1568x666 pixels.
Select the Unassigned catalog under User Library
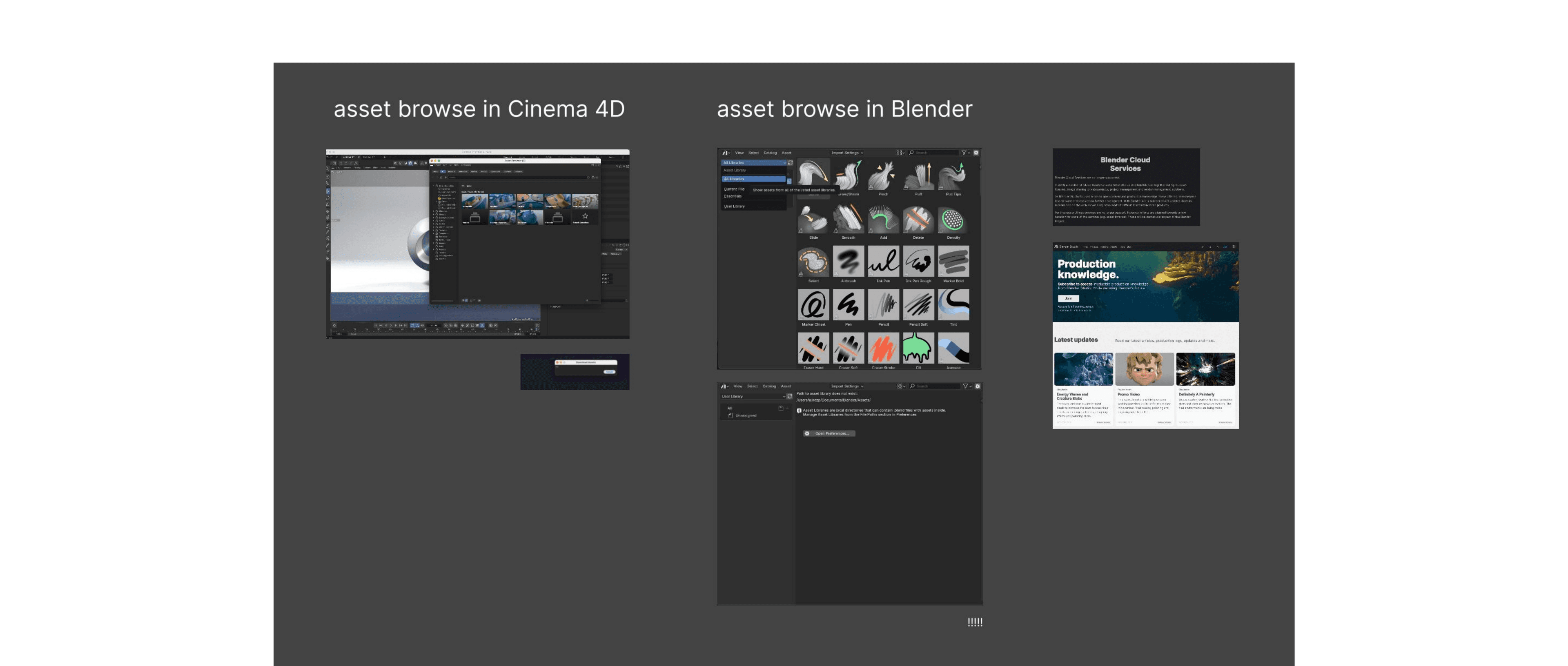pyautogui.click(x=747, y=415)
